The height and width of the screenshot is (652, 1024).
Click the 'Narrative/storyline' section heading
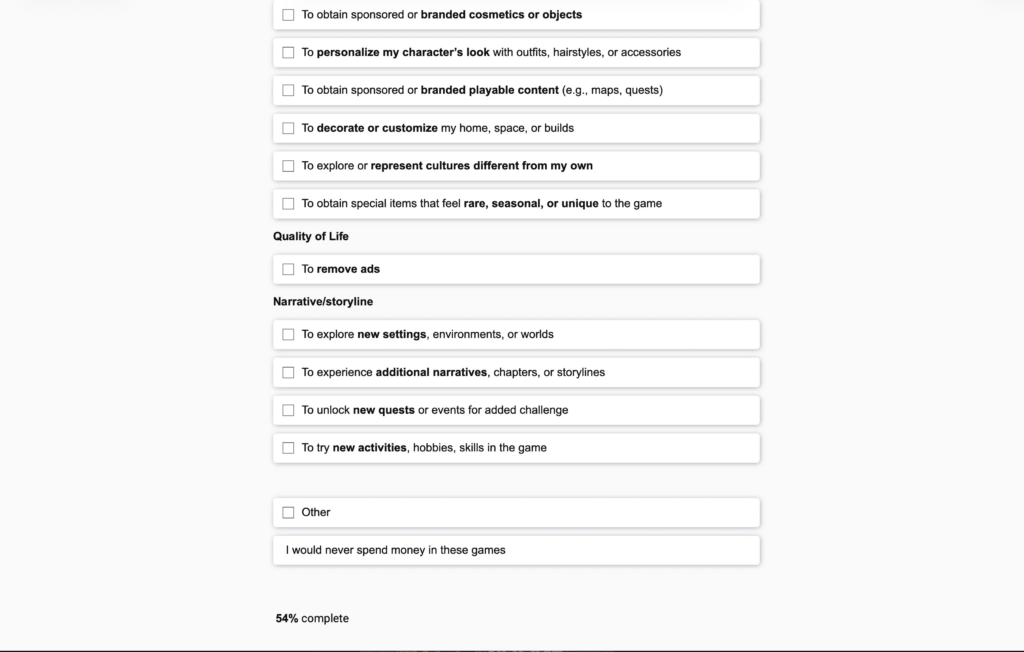tap(323, 302)
